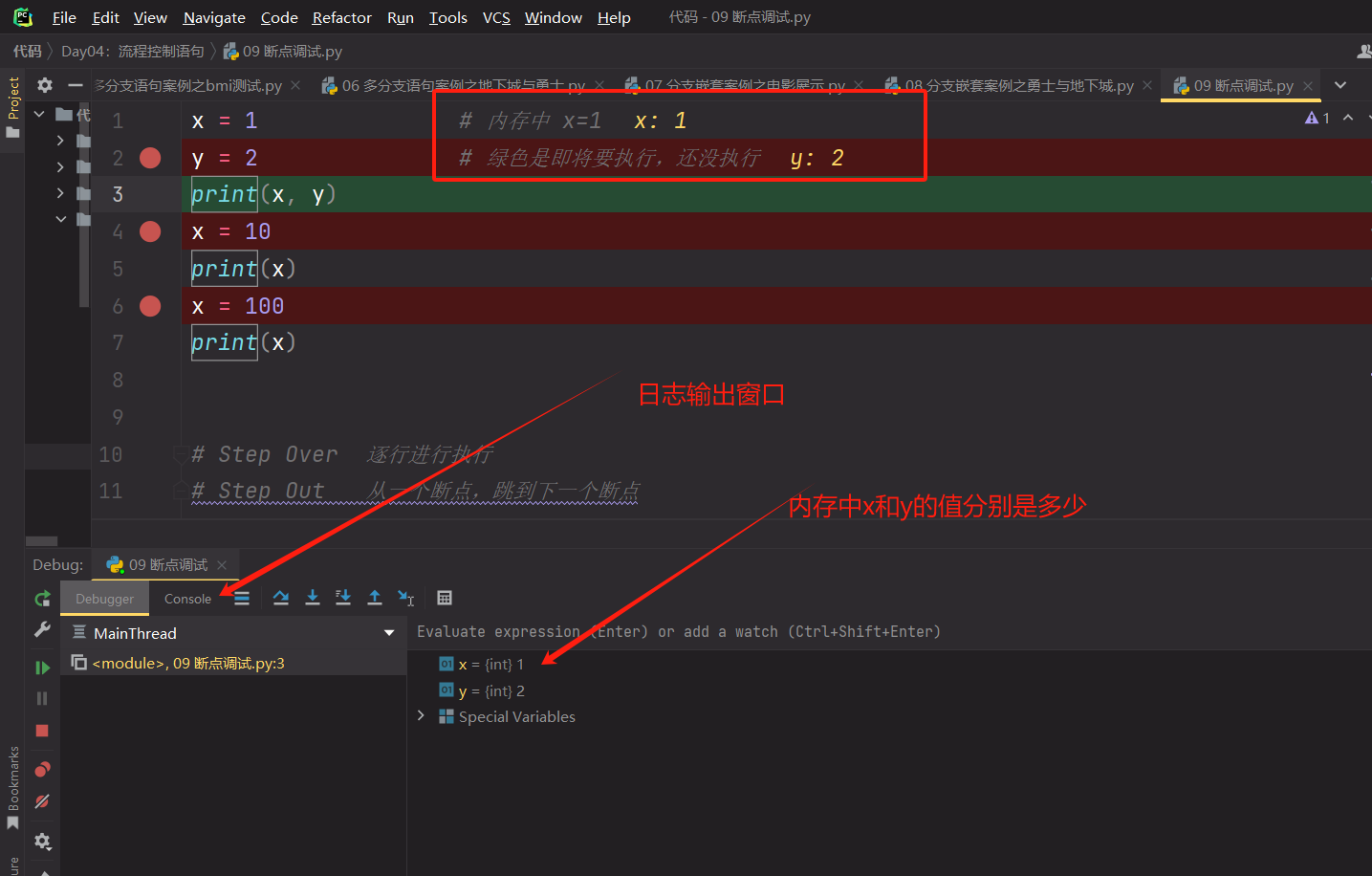
Task: Toggle the breakpoint on line 4
Action: point(150,231)
